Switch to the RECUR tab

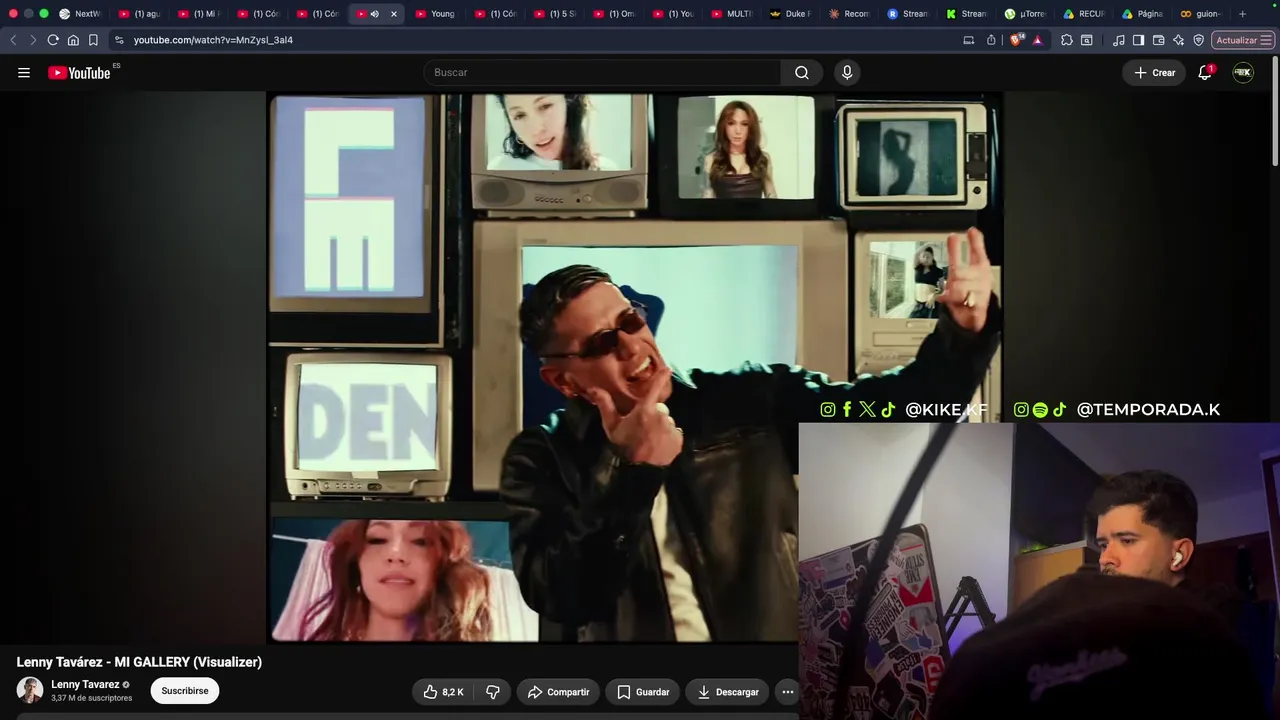click(1086, 14)
